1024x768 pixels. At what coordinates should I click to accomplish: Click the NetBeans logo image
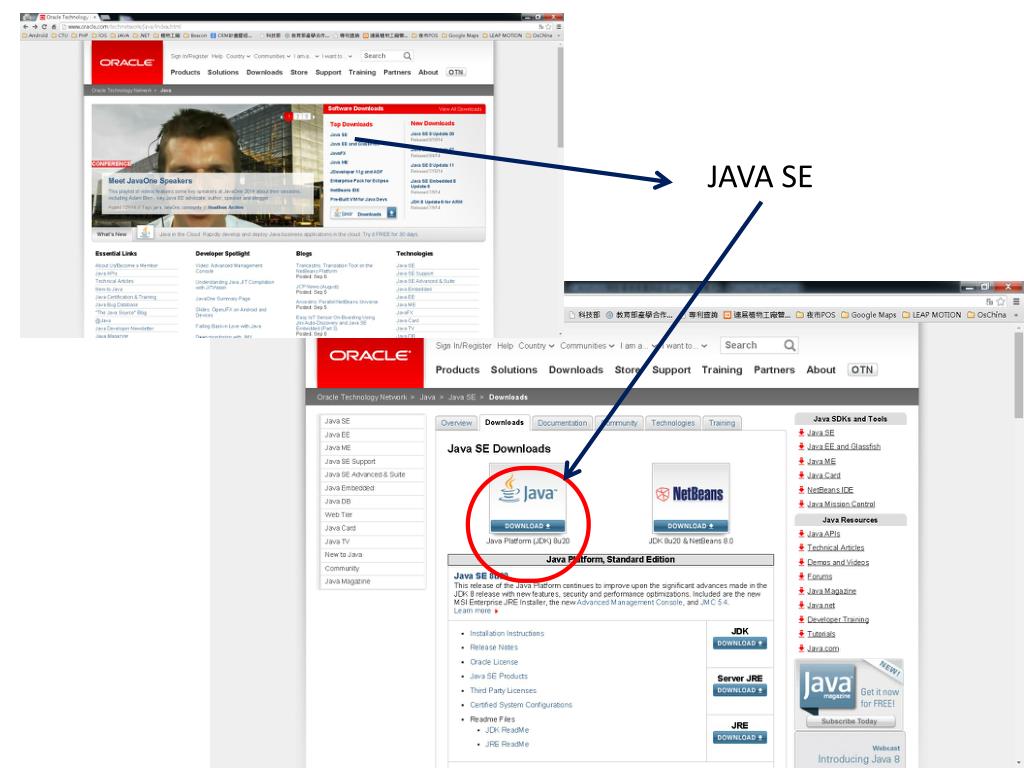690,494
